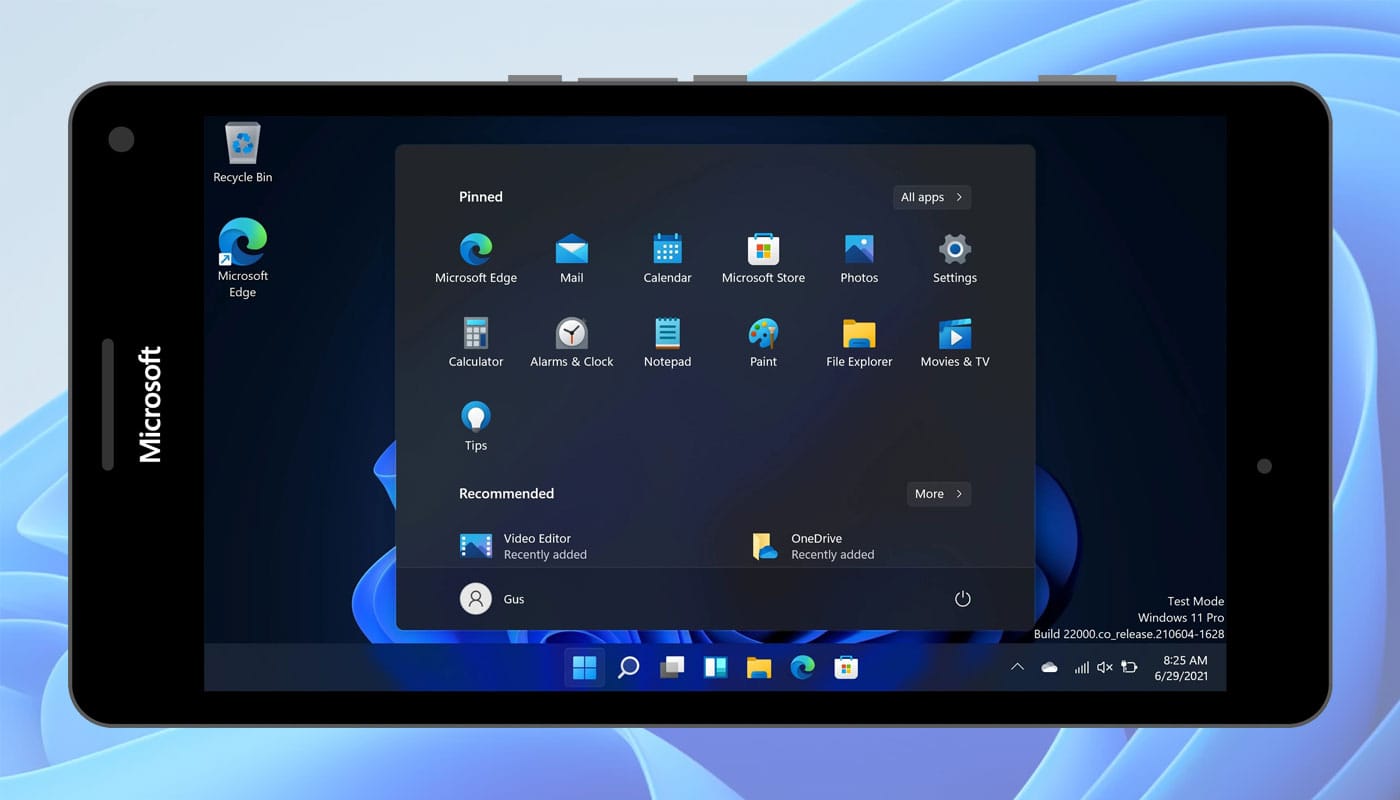Image resolution: width=1400 pixels, height=800 pixels.
Task: Open Alarms & Clock
Action: tap(571, 342)
